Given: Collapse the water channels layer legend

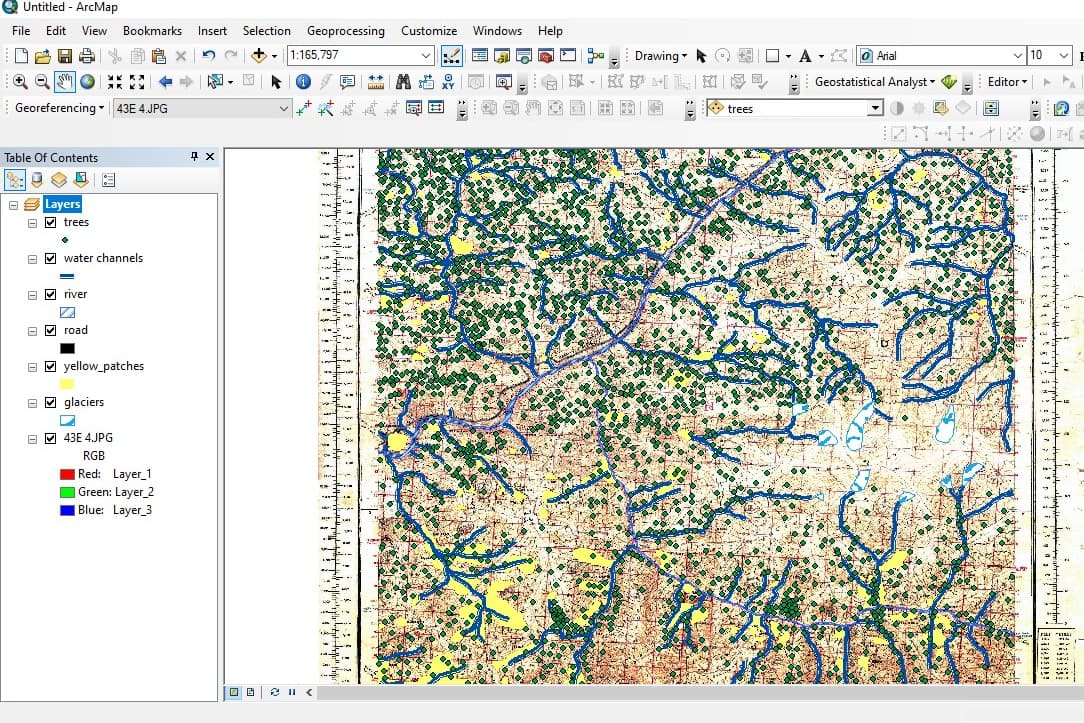Looking at the screenshot, I should pos(32,259).
